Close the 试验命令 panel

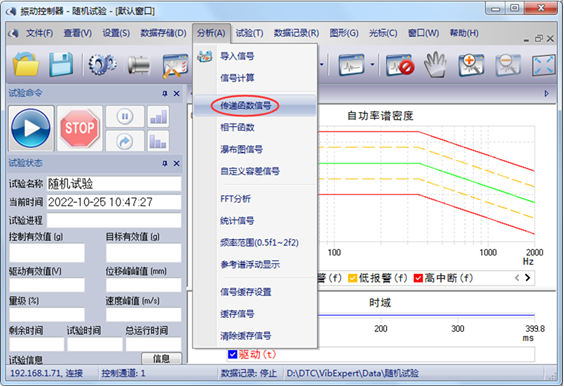coord(177,94)
